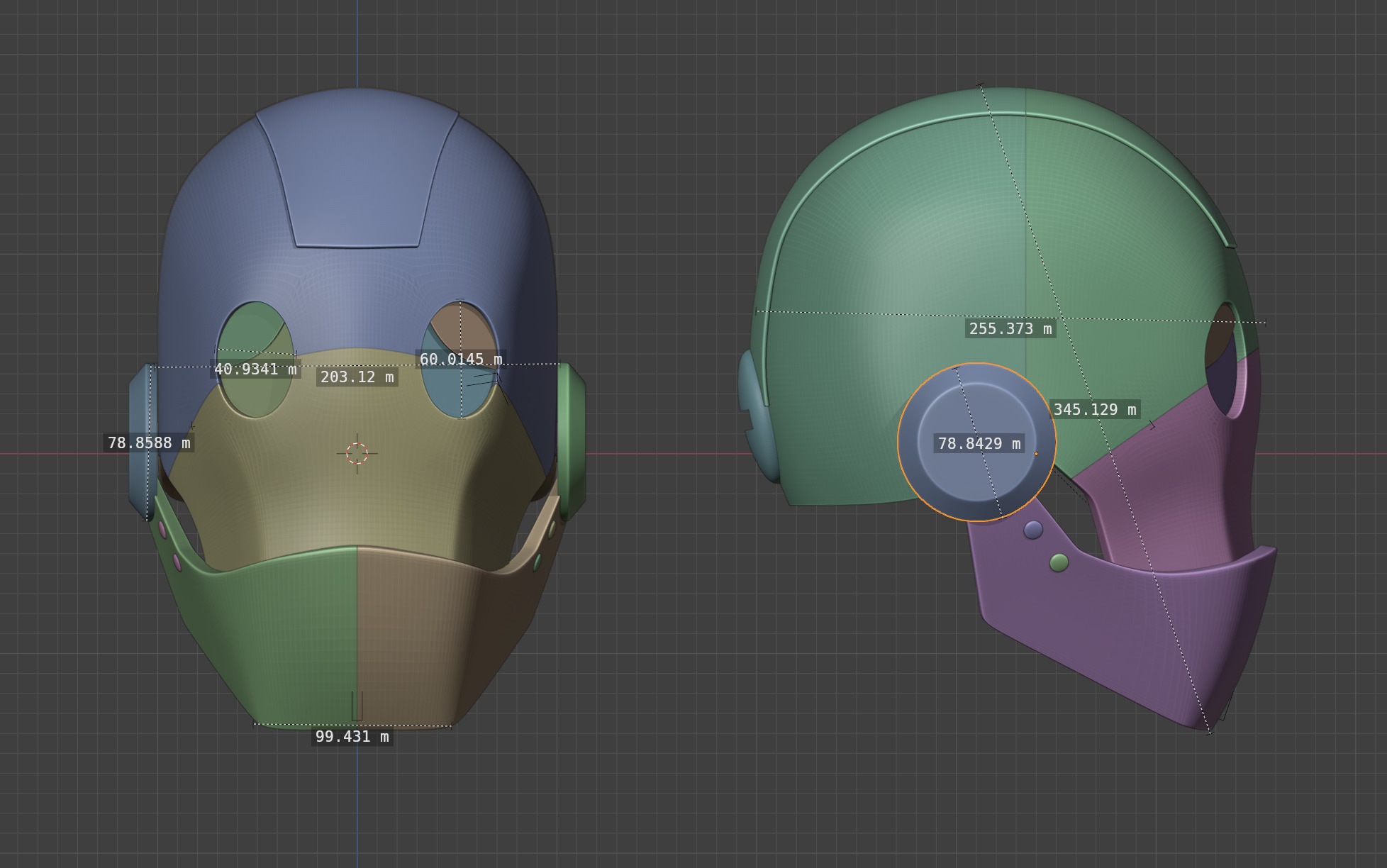The width and height of the screenshot is (1387, 868).
Task: Select the blue-grey ear cap in front view
Action: pyautogui.click(x=141, y=443)
